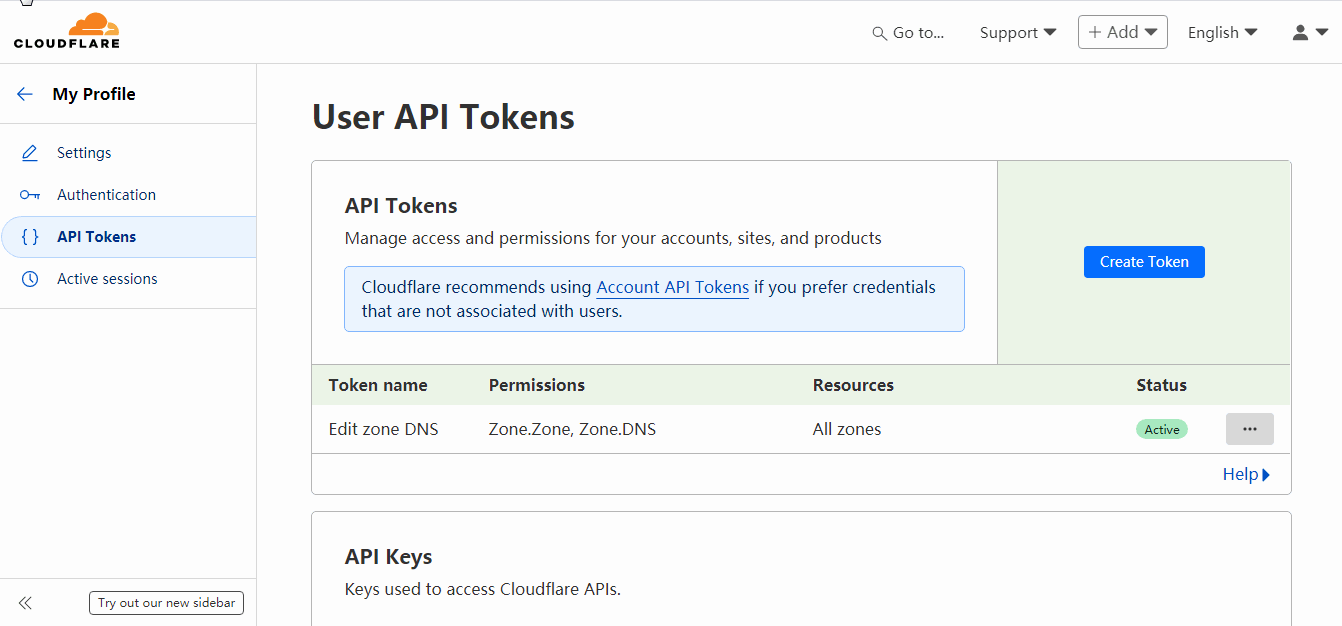Click the Cloudflare logo
Image resolution: width=1342 pixels, height=626 pixels.
point(67,31)
